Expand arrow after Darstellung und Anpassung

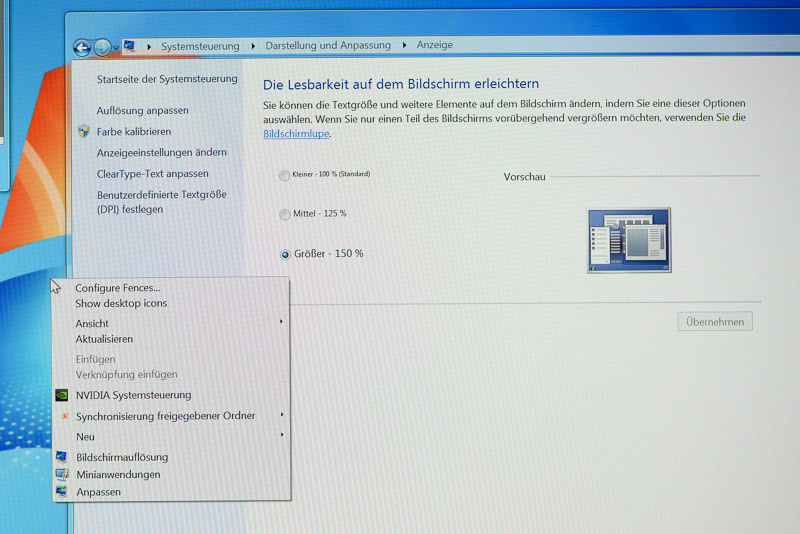coord(405,45)
